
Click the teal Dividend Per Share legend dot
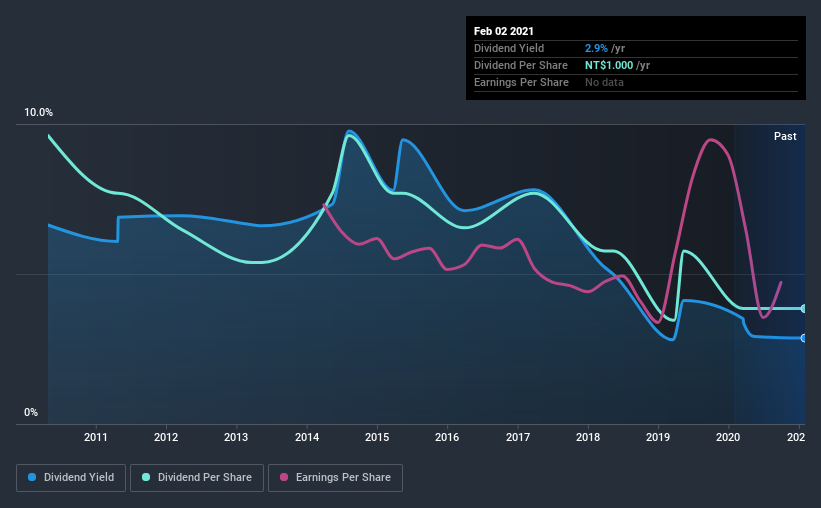146,477
